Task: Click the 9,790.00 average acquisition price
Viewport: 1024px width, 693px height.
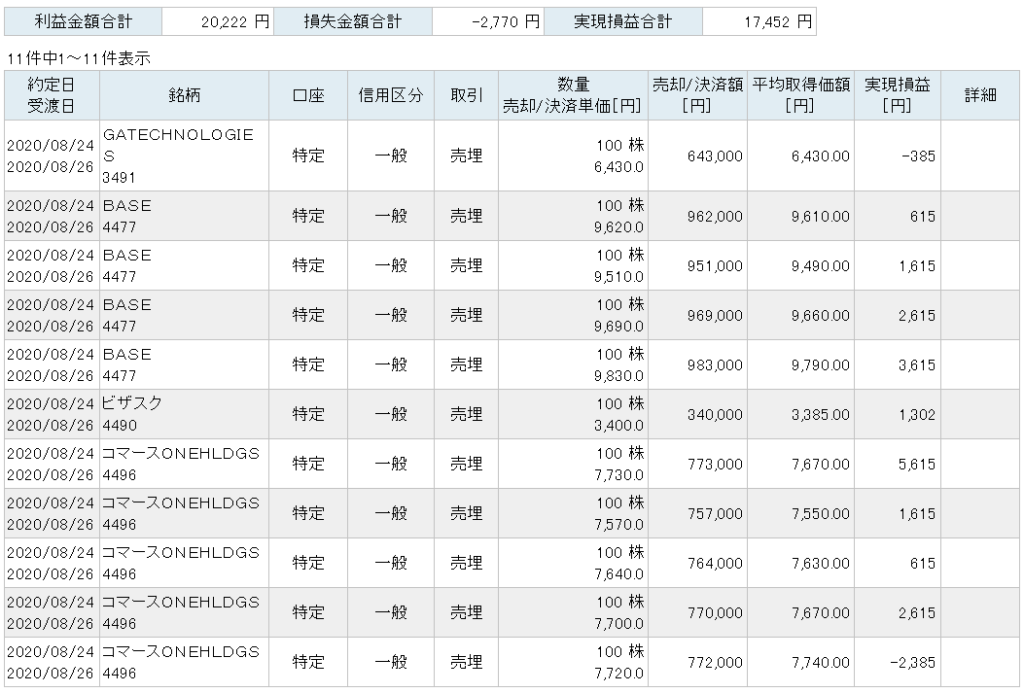Action: click(820, 365)
